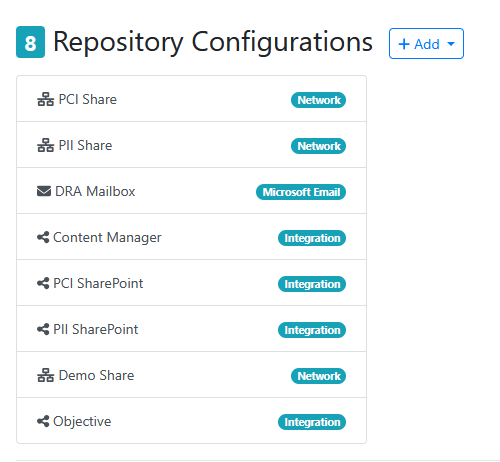Click the envelope icon beside DRA Mailbox
The width and height of the screenshot is (500, 462).
pyautogui.click(x=44, y=191)
